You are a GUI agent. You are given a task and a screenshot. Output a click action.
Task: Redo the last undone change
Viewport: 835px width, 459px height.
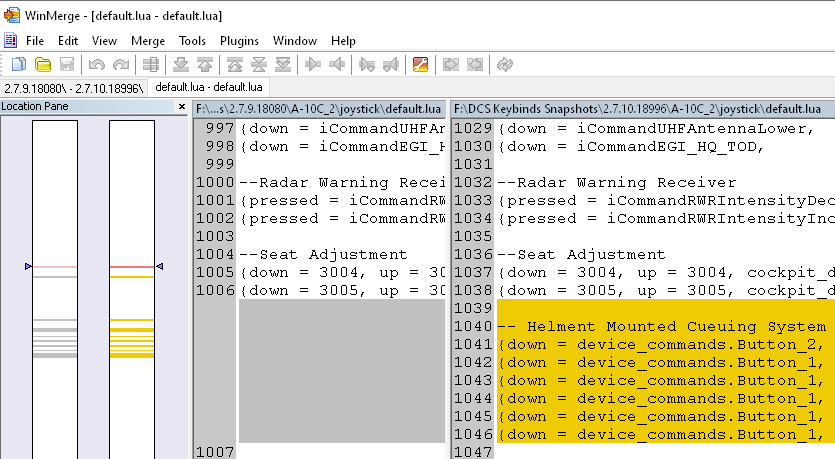click(121, 65)
